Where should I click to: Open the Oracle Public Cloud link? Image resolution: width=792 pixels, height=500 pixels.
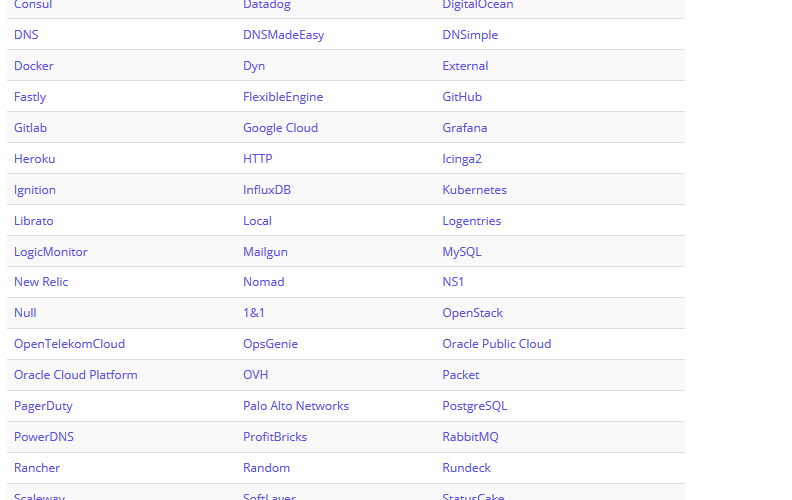[x=497, y=344]
